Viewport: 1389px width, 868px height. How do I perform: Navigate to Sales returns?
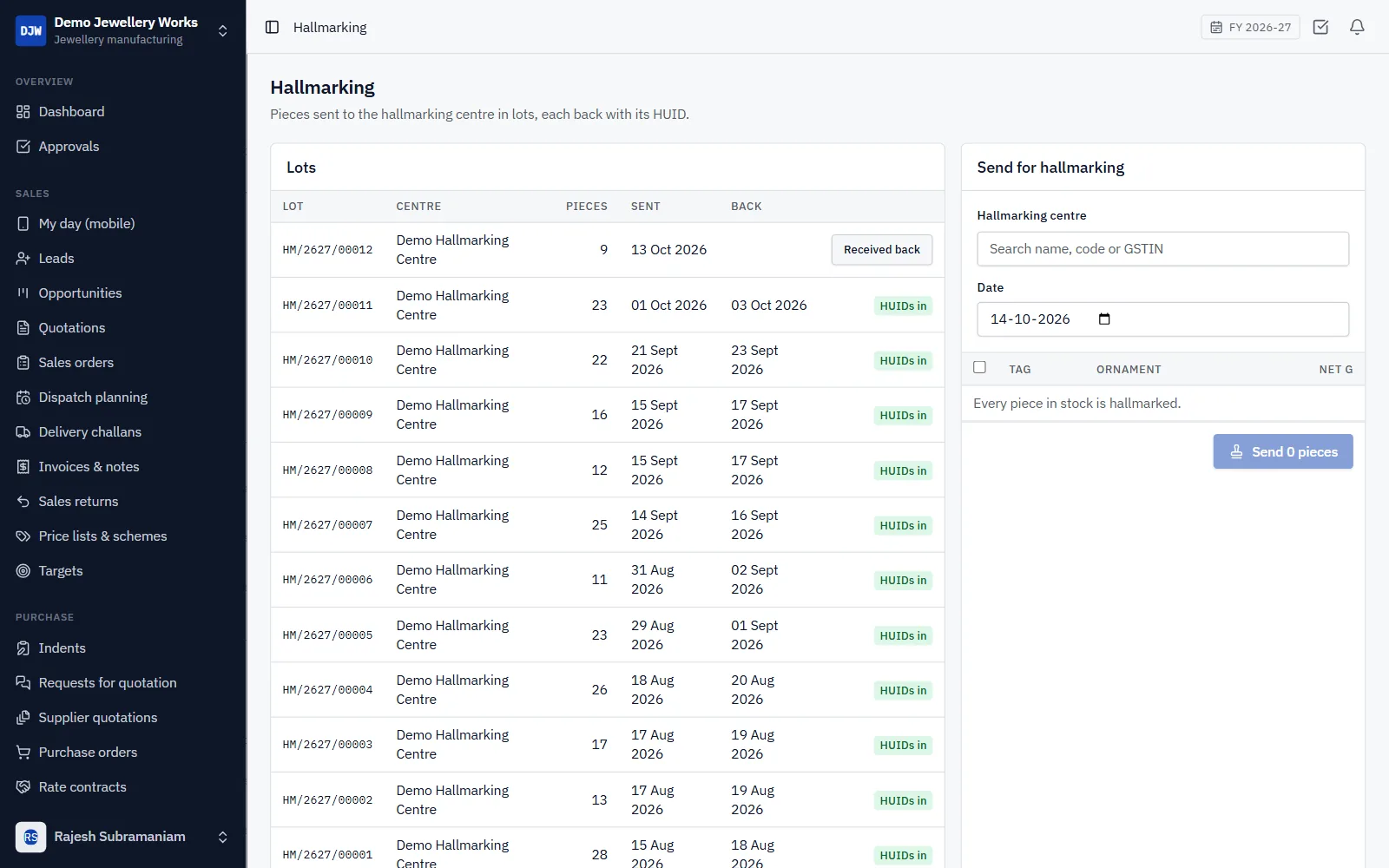(x=122, y=502)
